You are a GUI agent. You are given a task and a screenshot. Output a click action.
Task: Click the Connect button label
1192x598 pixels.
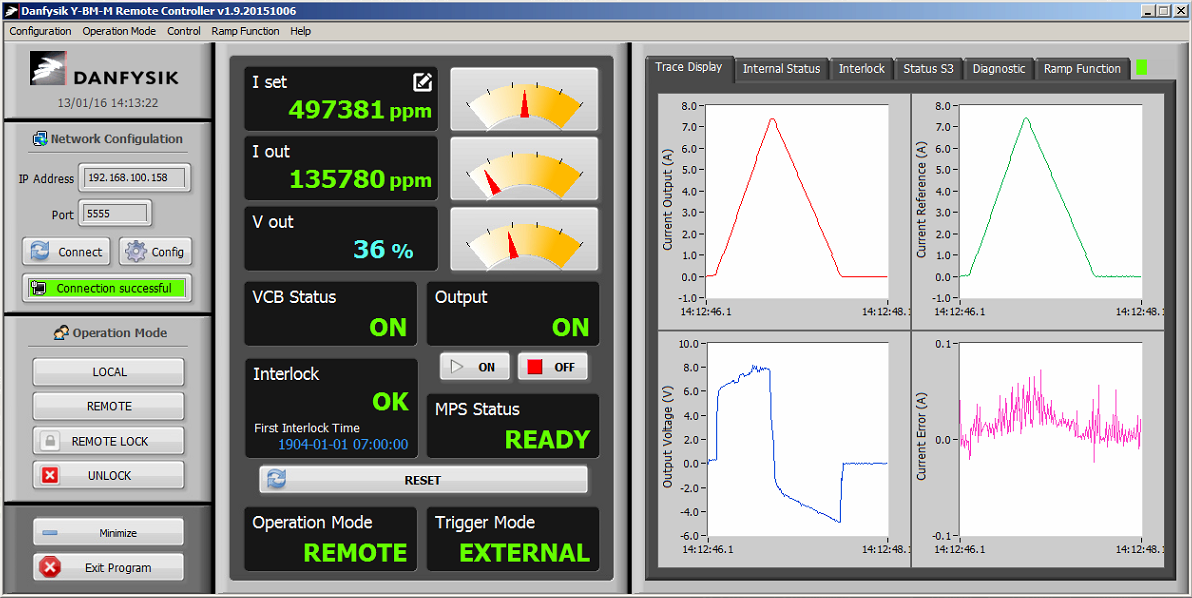pos(80,252)
